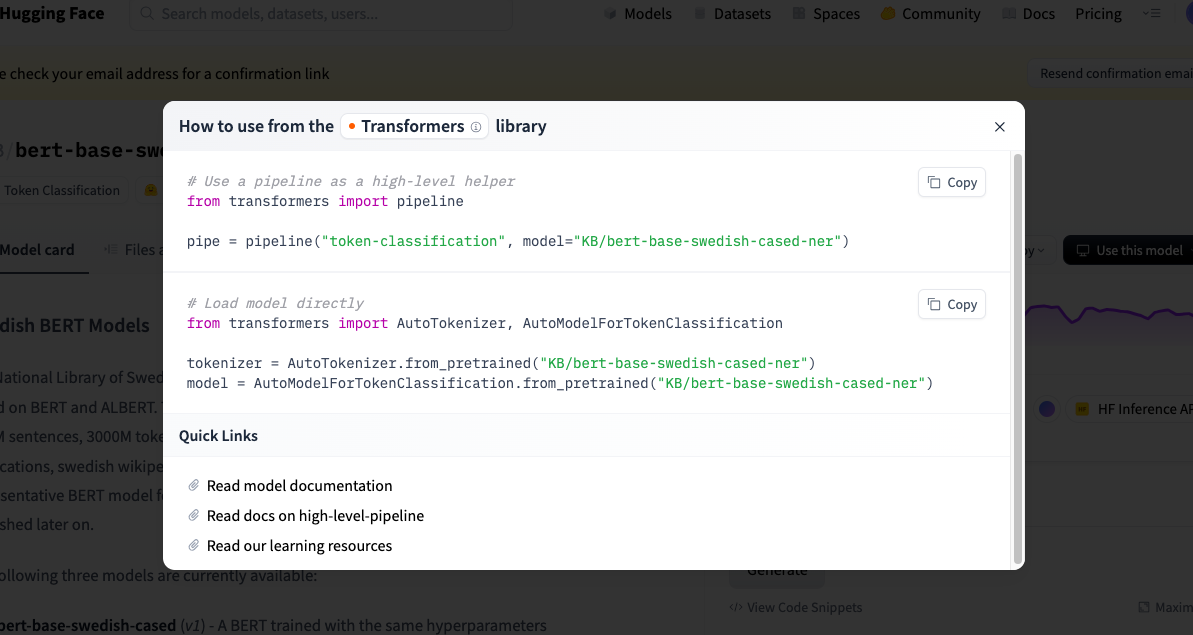Click the Docs icon in navbar

click(x=1009, y=14)
